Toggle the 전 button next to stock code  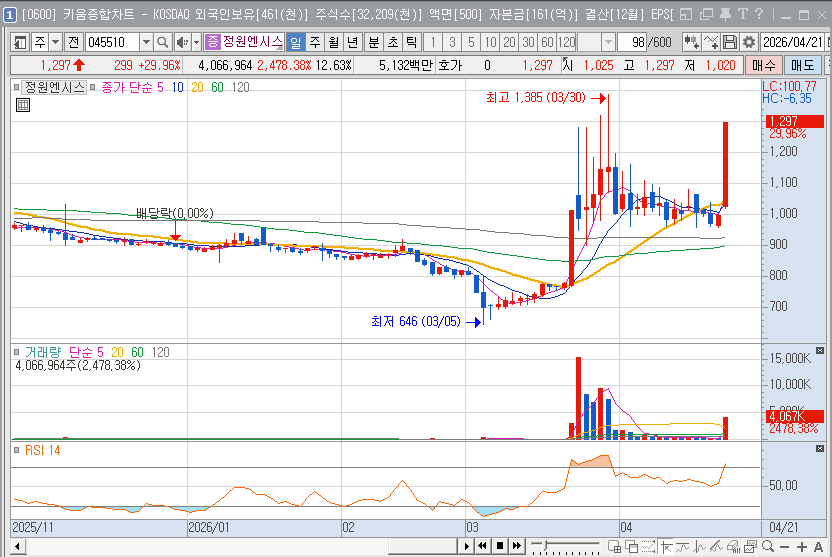point(74,42)
